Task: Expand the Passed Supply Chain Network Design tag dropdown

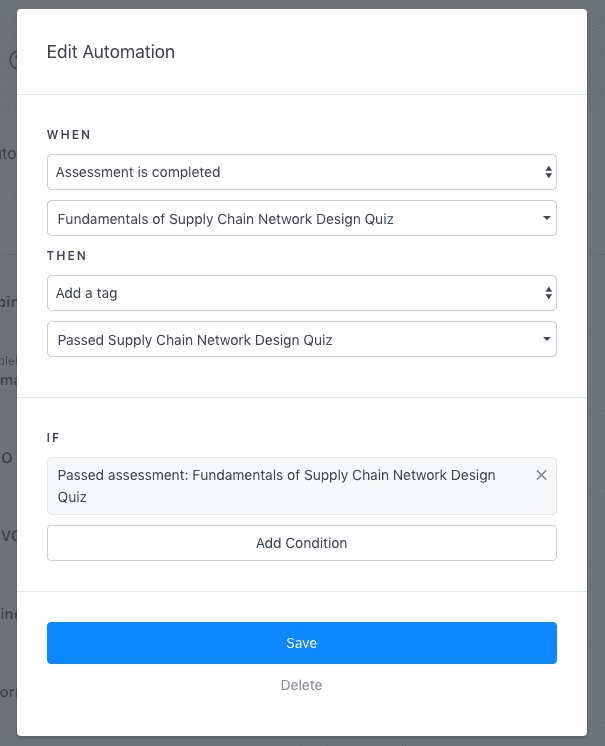Action: point(290,340)
